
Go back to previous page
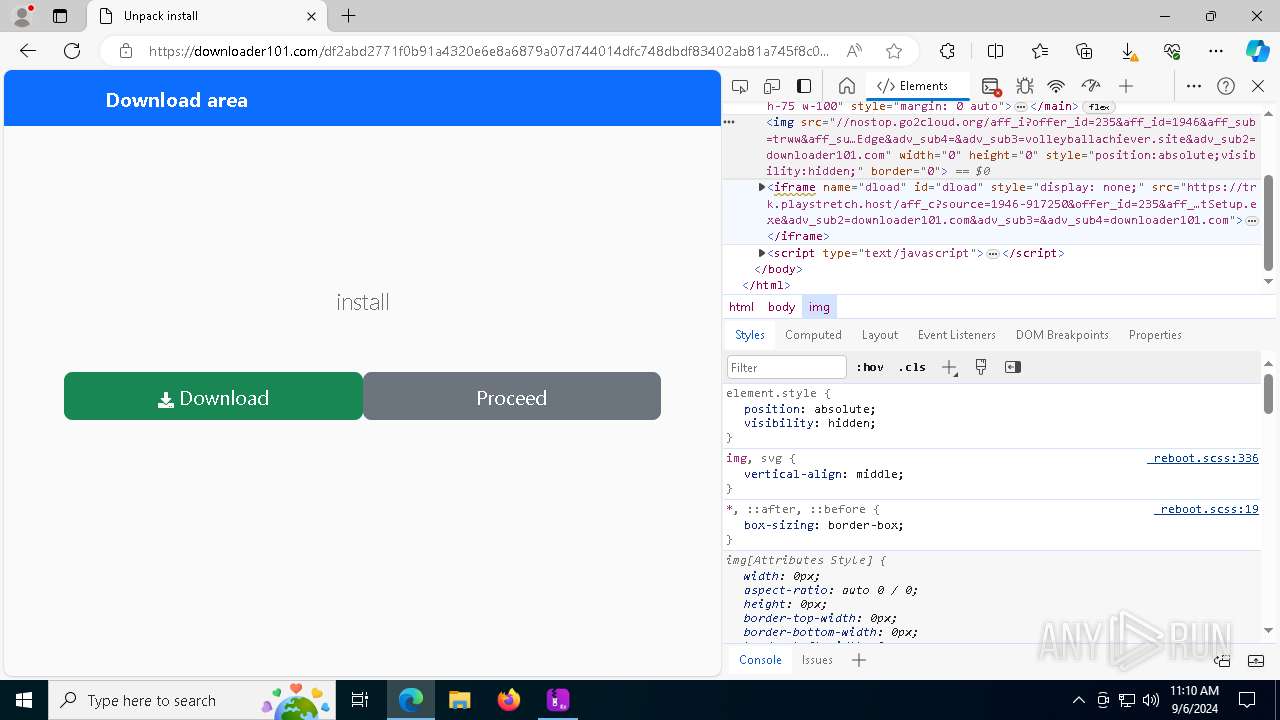pyautogui.click(x=28, y=51)
